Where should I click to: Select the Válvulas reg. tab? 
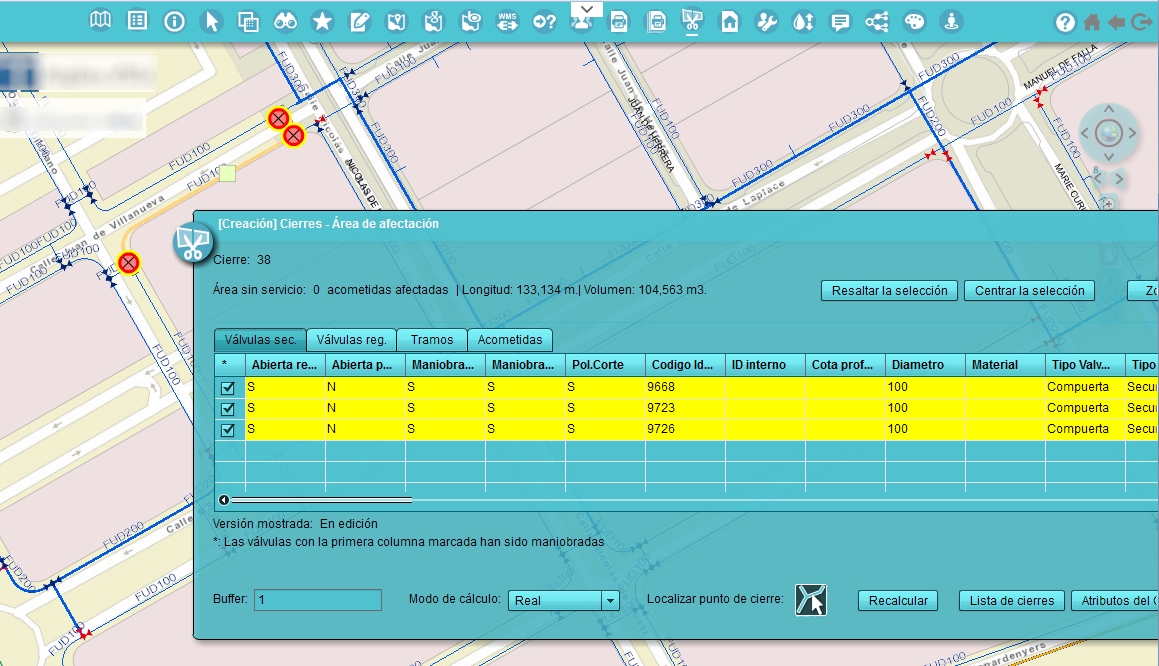351,340
